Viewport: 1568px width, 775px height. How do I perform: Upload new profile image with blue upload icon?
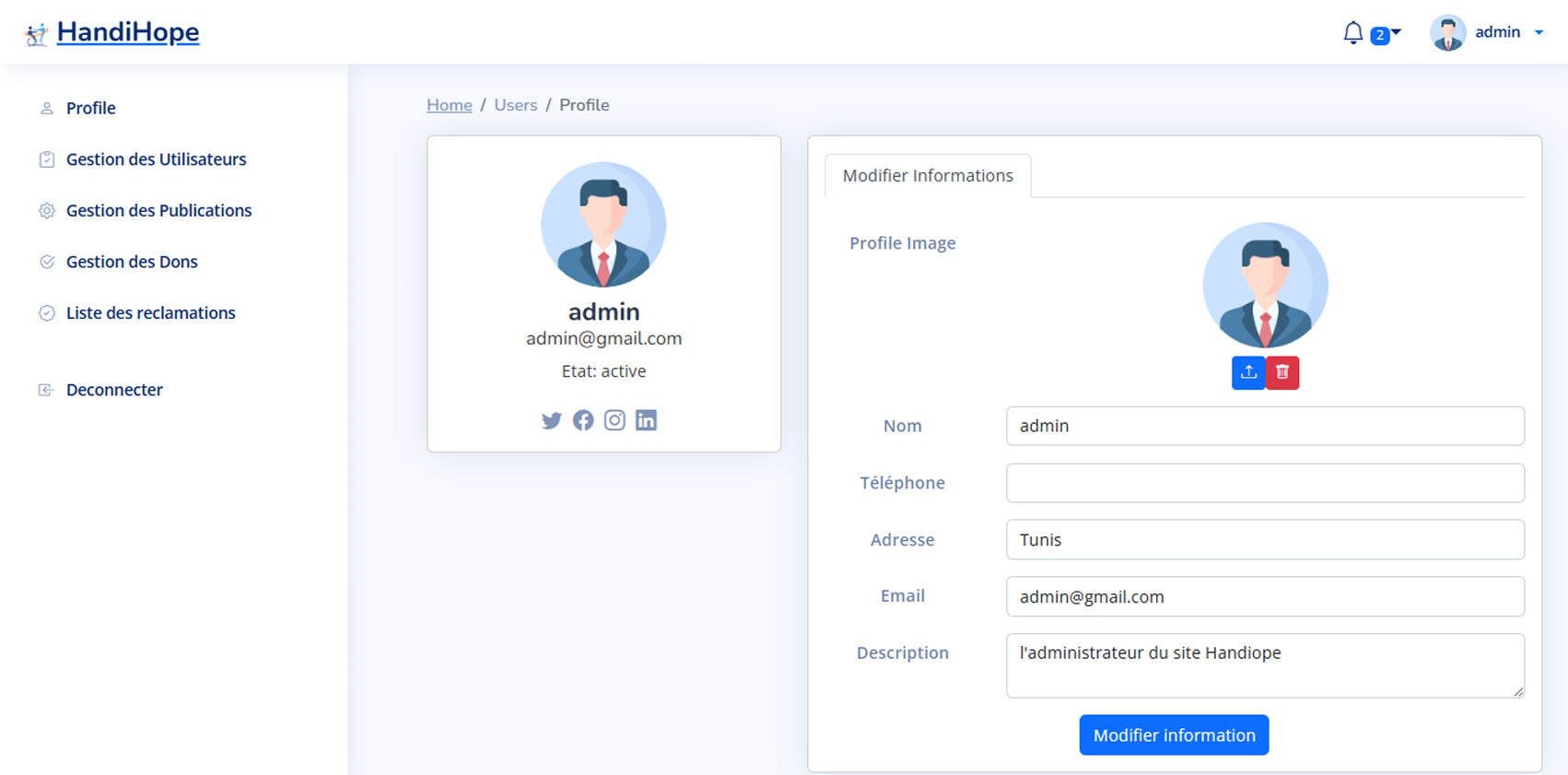click(1248, 372)
